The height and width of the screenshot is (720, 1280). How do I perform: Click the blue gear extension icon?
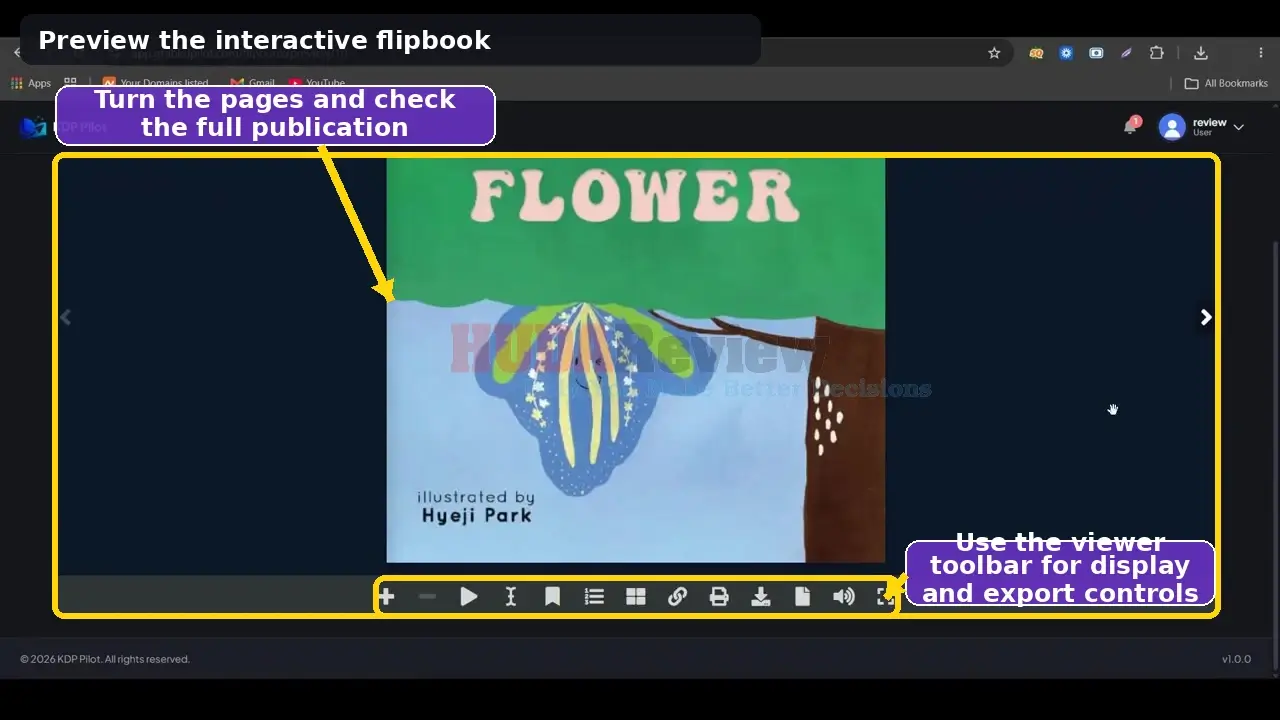[1066, 53]
